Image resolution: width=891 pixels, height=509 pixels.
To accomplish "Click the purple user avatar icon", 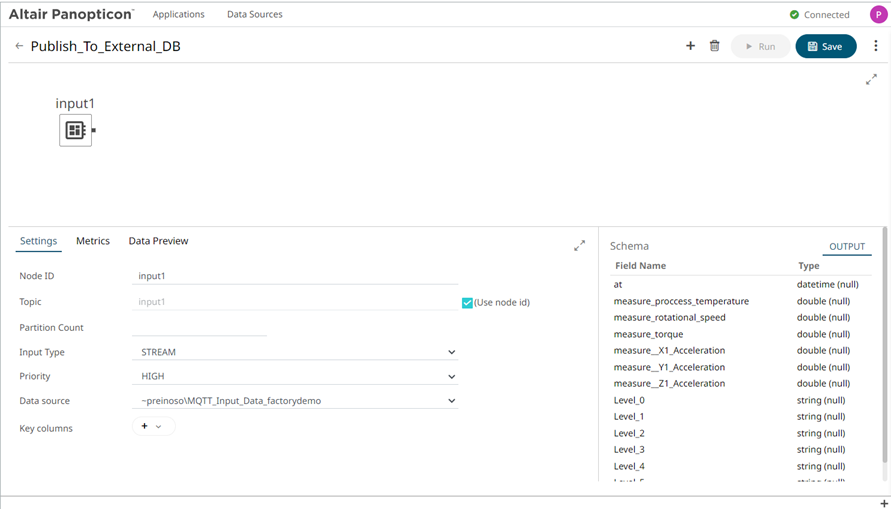I will 878,14.
